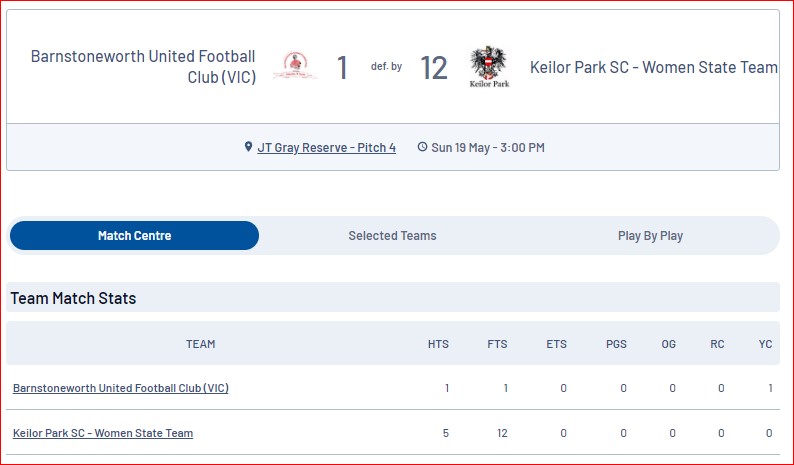
Task: Click the Keilor Park eagle crest logo
Action: click(x=489, y=66)
